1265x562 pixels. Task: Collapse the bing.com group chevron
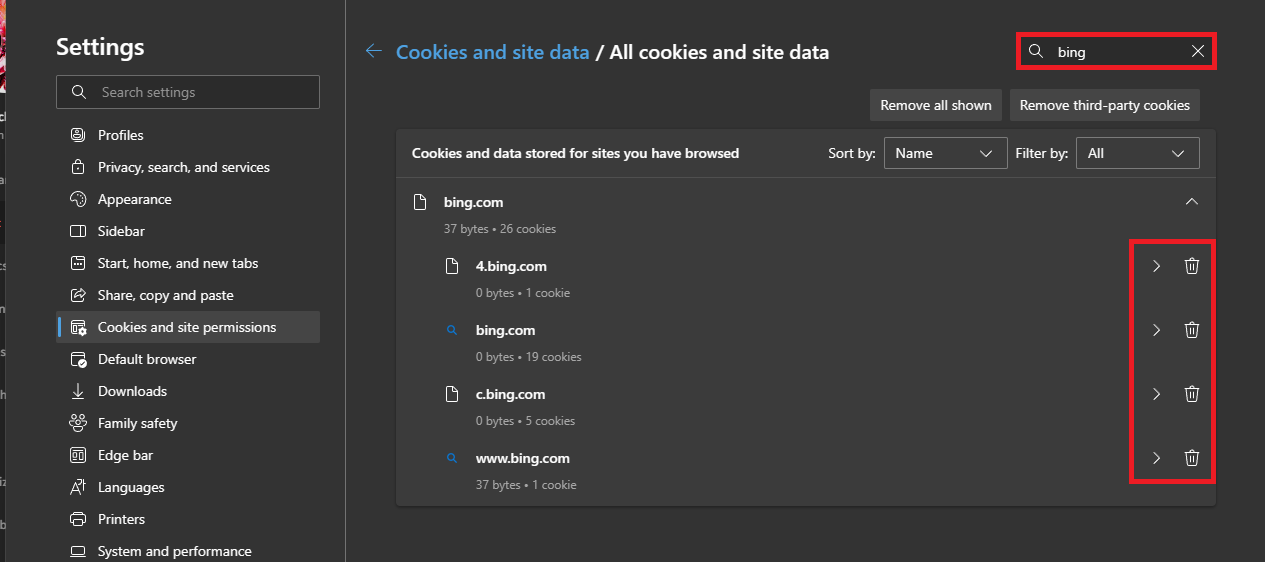1191,202
